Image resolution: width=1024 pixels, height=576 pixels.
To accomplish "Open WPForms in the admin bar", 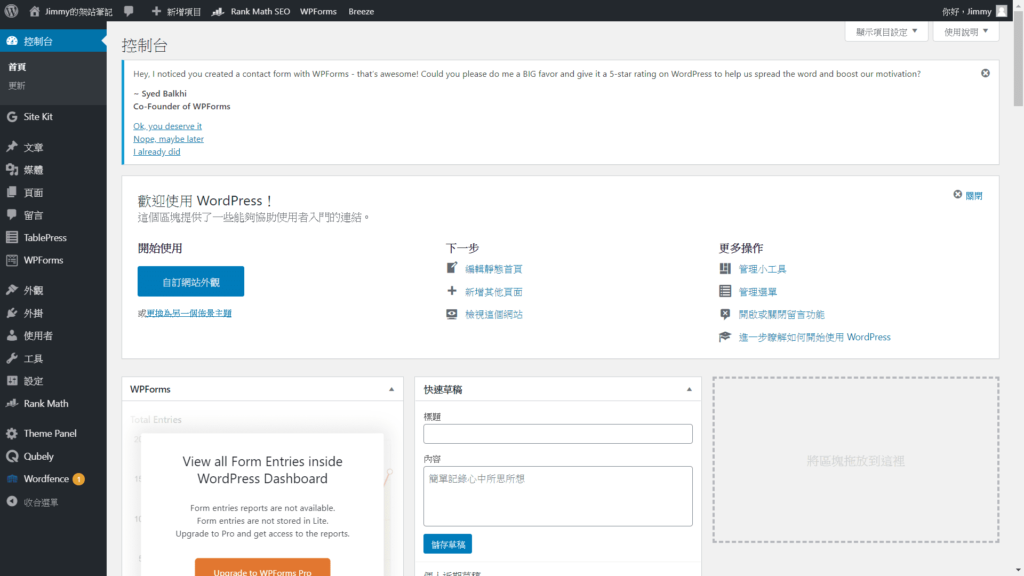I will pos(318,11).
